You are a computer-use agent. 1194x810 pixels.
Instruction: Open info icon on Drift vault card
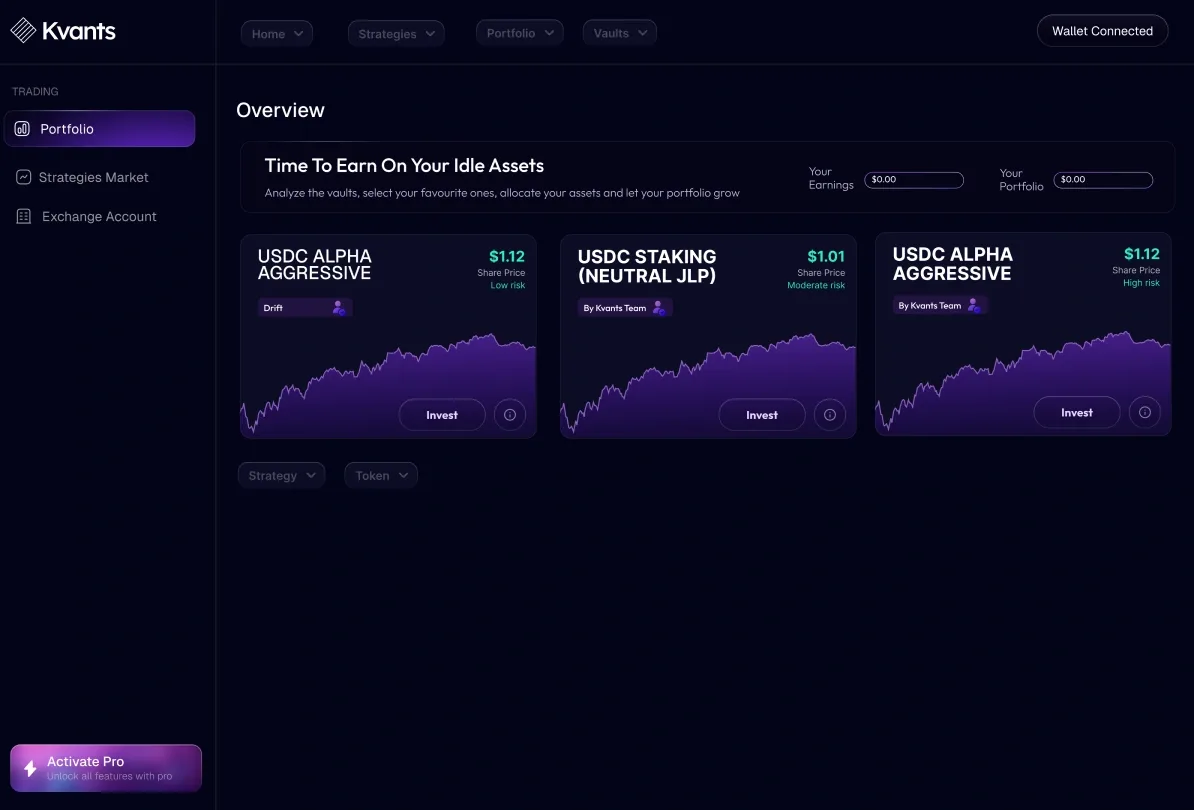click(x=510, y=415)
